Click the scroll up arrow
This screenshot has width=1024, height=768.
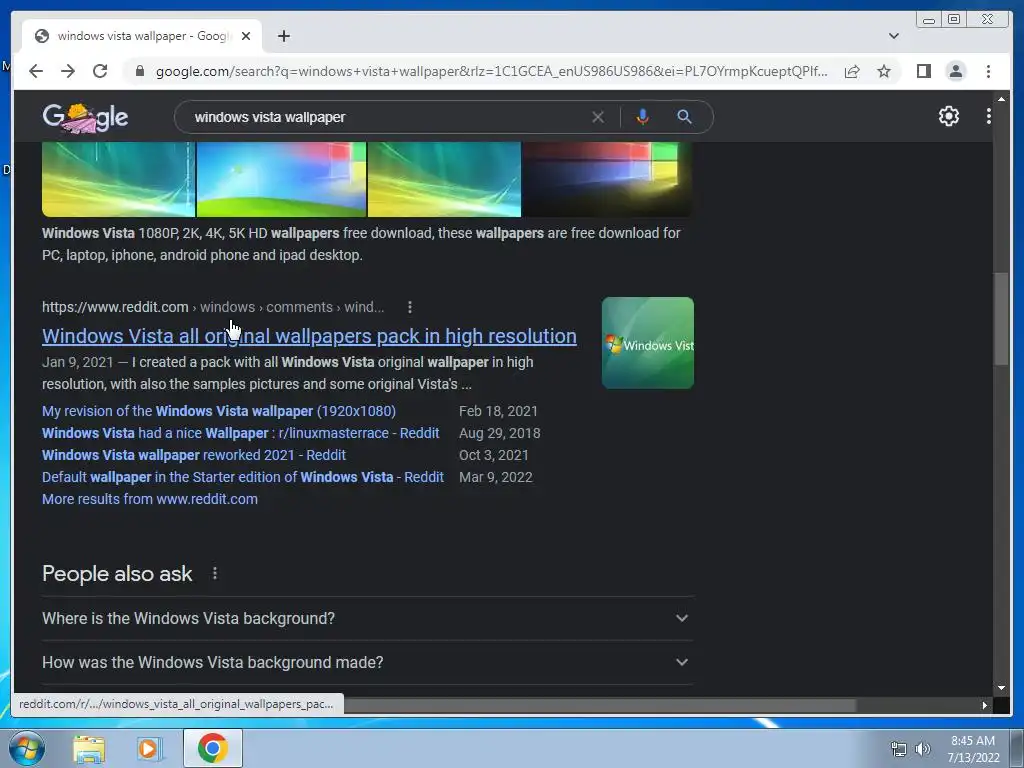click(x=1001, y=99)
